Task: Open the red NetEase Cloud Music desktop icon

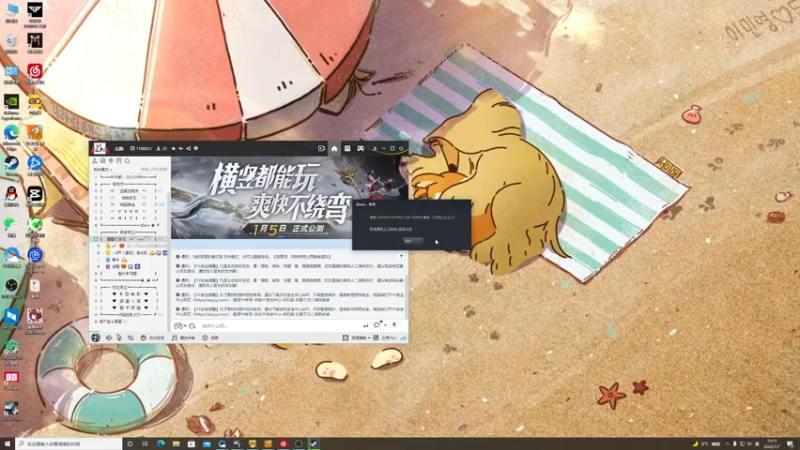Action: (x=35, y=73)
